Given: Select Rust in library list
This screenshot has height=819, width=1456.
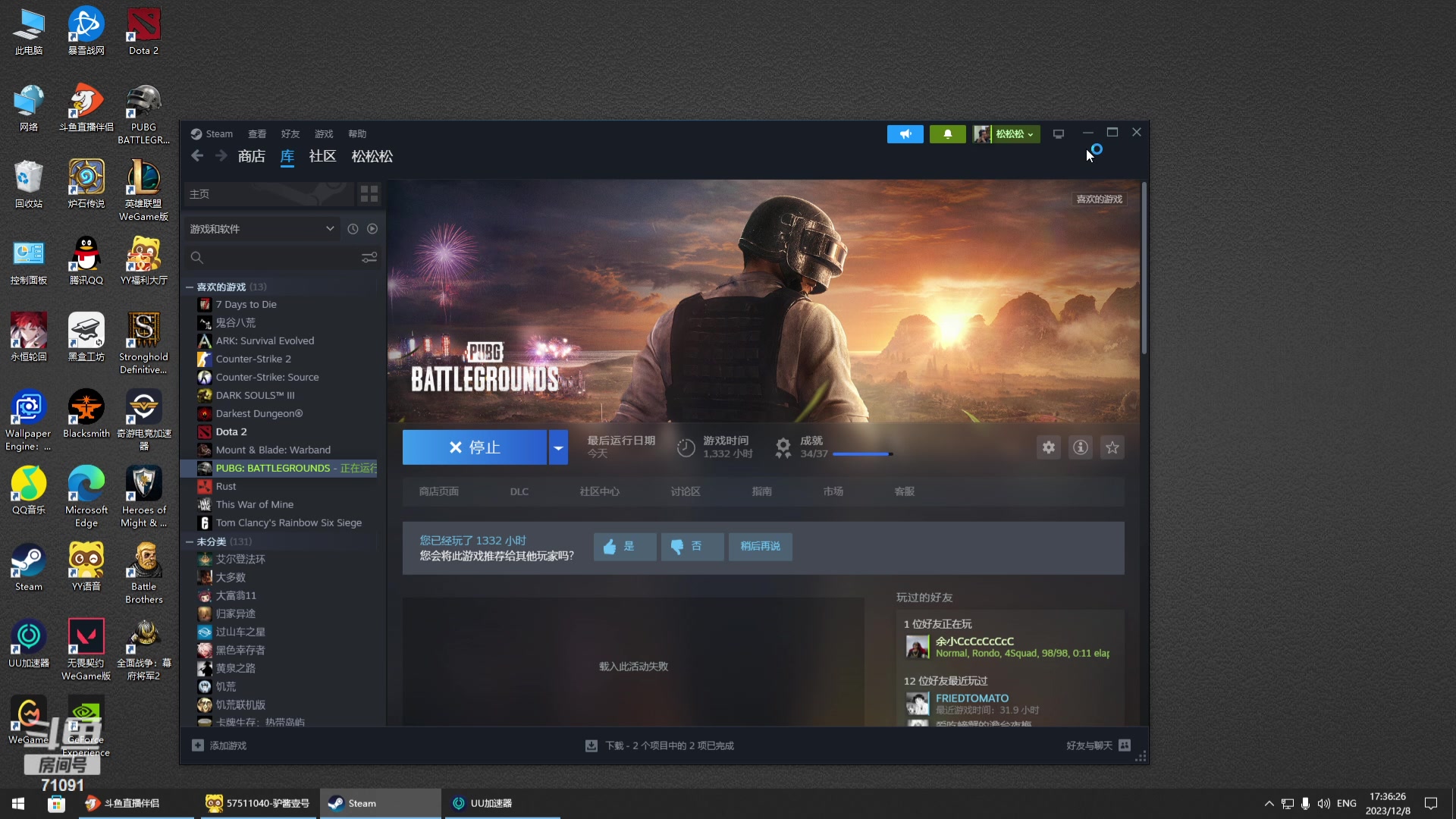Looking at the screenshot, I should click(x=226, y=486).
